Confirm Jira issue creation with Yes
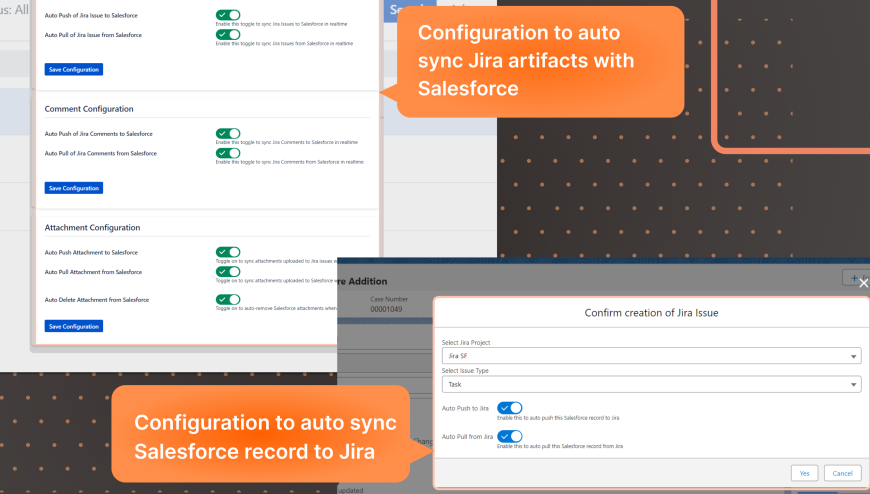The height and width of the screenshot is (494, 870). (x=804, y=472)
